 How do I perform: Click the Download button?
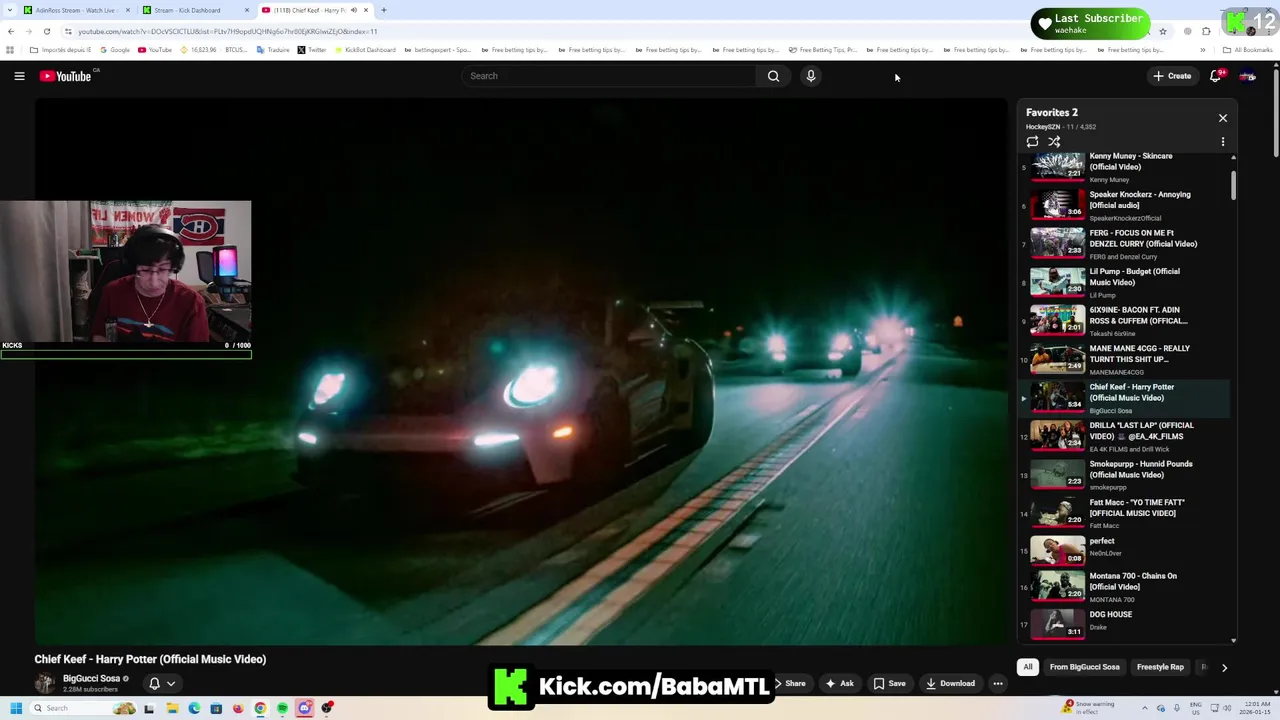(950, 684)
